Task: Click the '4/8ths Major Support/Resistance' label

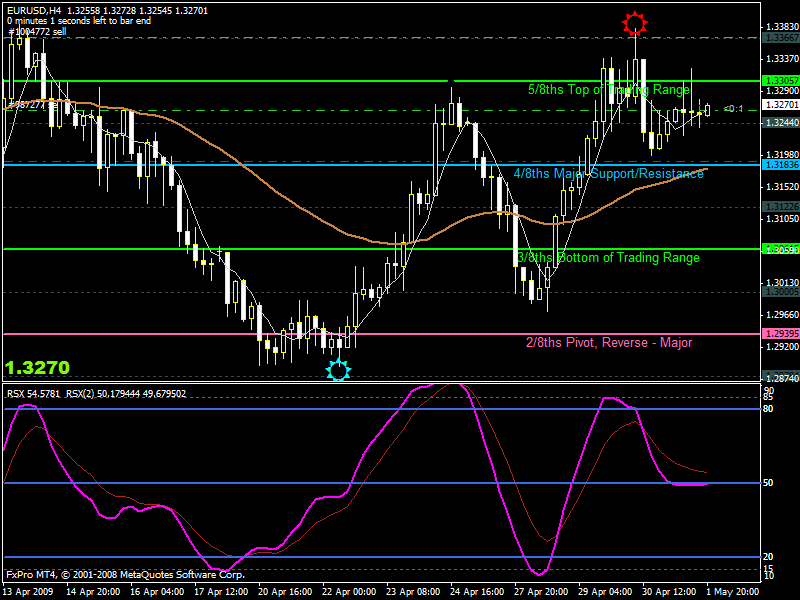Action: tap(608, 173)
